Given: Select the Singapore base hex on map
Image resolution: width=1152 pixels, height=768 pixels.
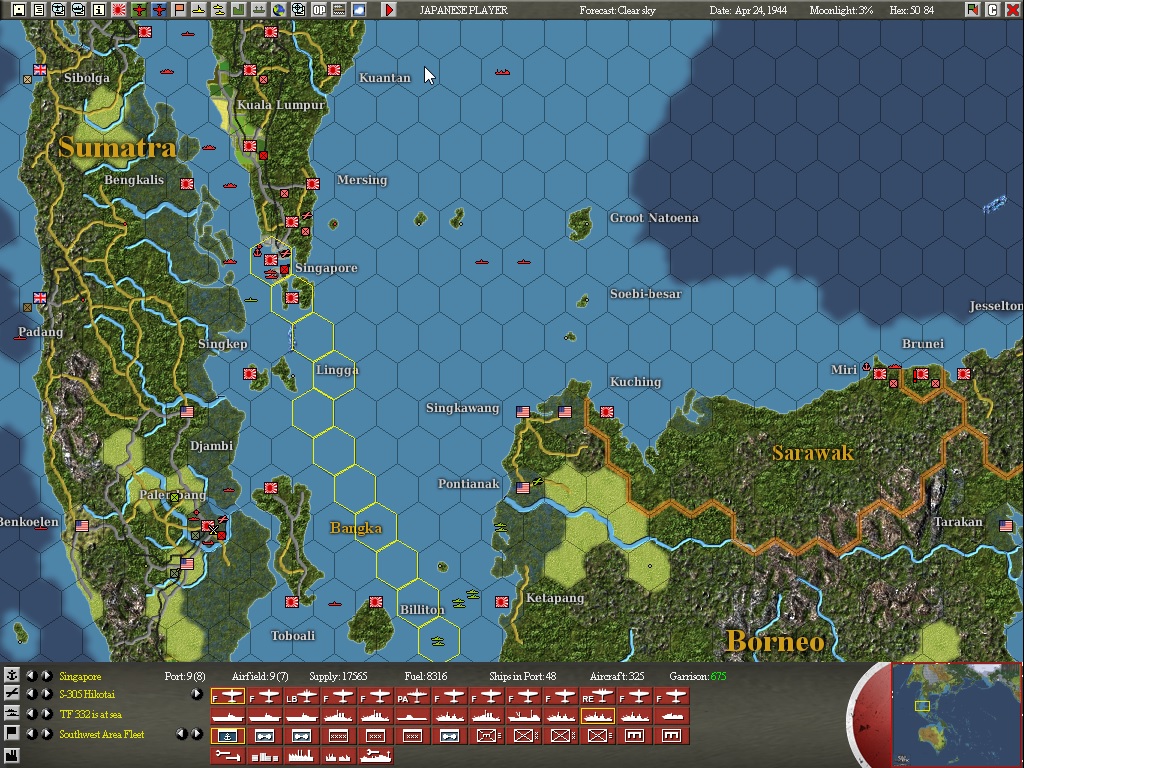Looking at the screenshot, I should point(271,259).
